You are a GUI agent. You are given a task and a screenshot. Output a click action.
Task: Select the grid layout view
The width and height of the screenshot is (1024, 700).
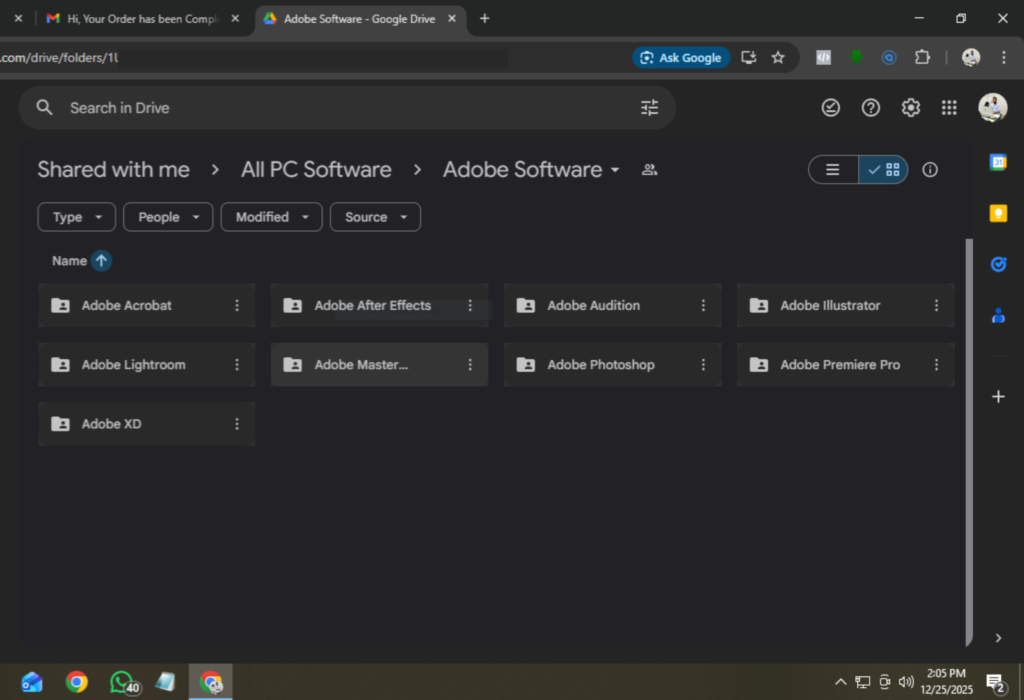click(884, 170)
